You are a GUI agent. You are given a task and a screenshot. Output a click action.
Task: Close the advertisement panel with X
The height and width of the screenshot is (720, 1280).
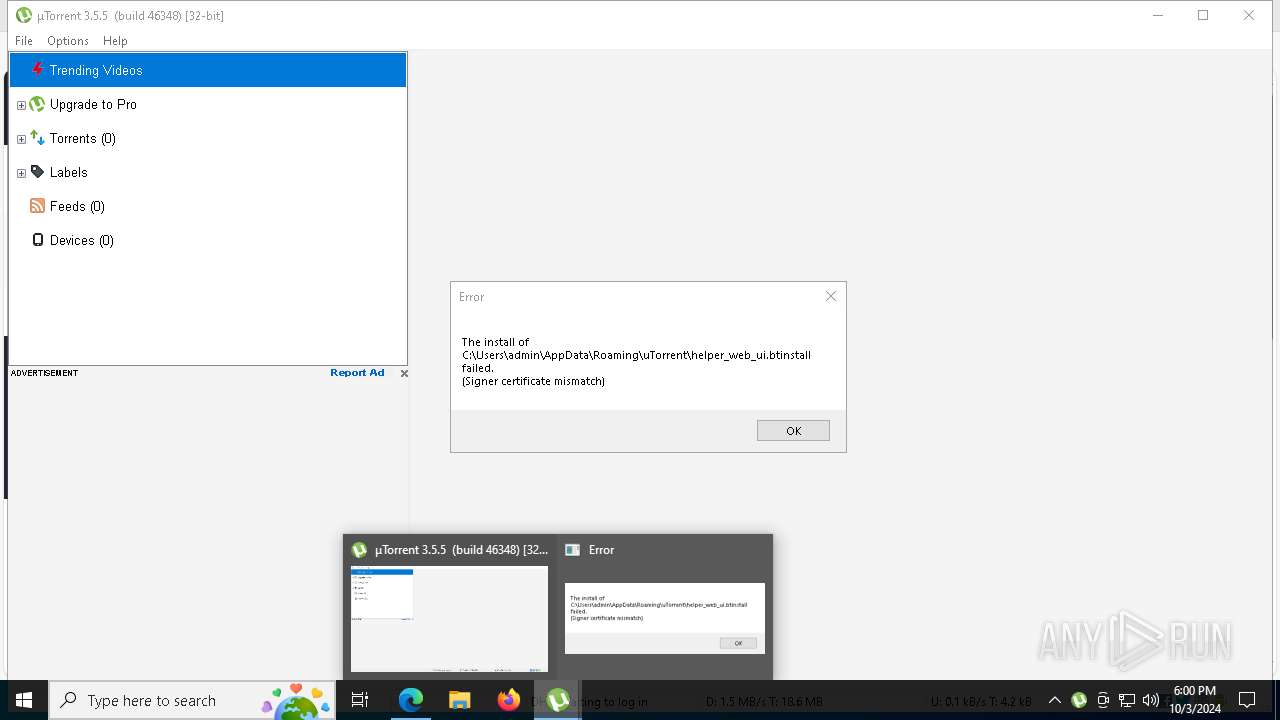coord(404,373)
